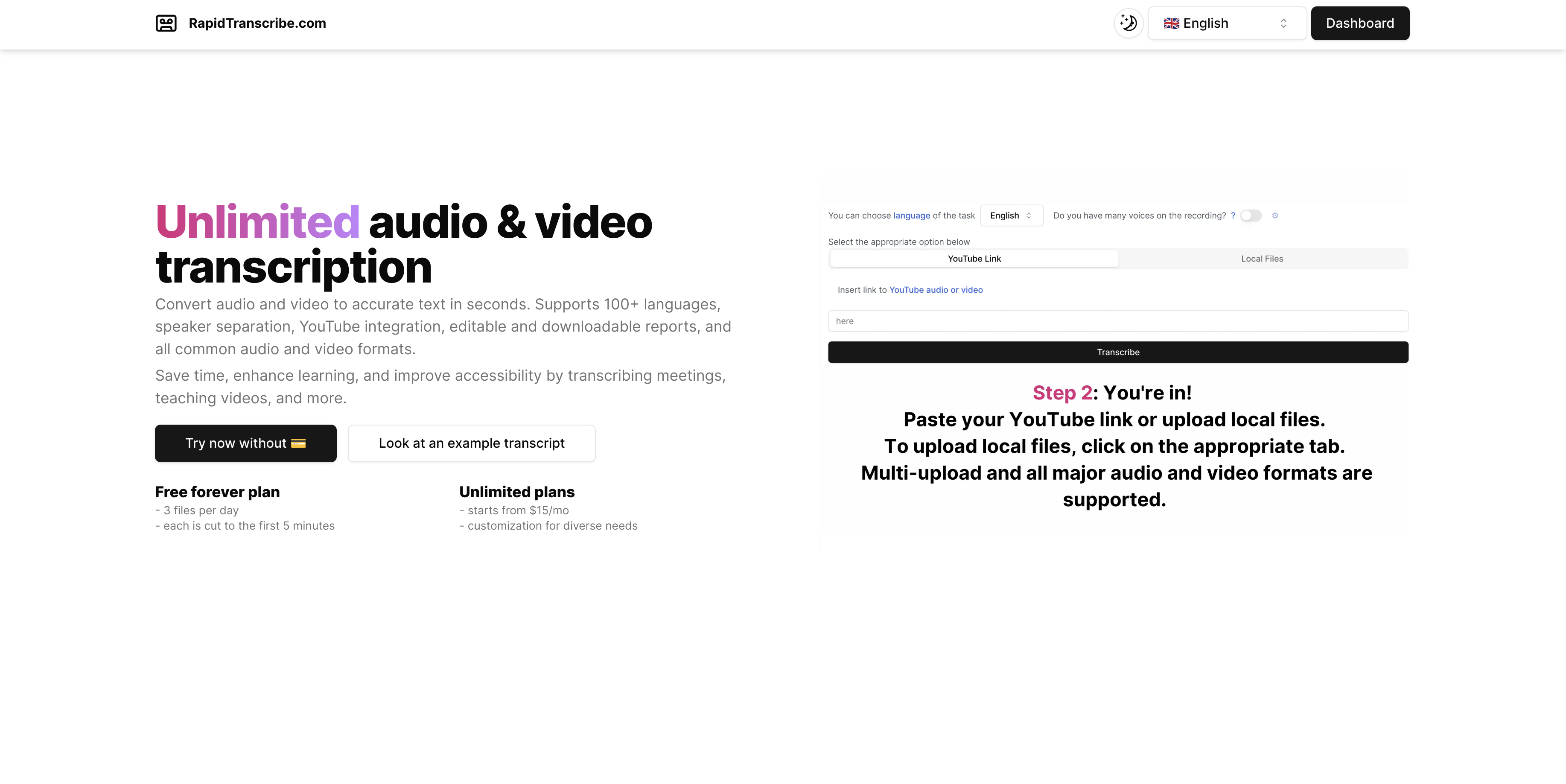The width and height of the screenshot is (1566, 784).
Task: Switch to the Local Files tab
Action: coord(1261,258)
